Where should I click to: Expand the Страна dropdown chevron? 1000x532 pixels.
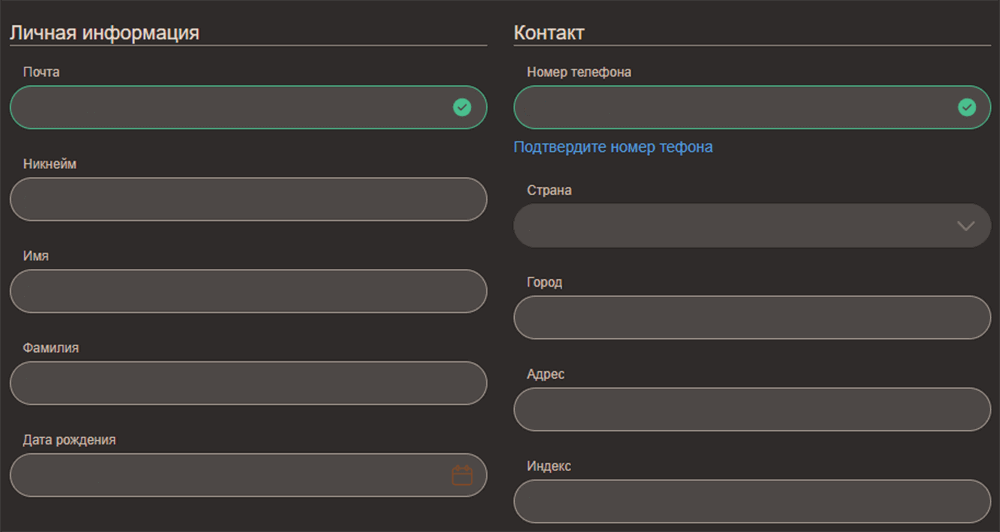pos(965,226)
